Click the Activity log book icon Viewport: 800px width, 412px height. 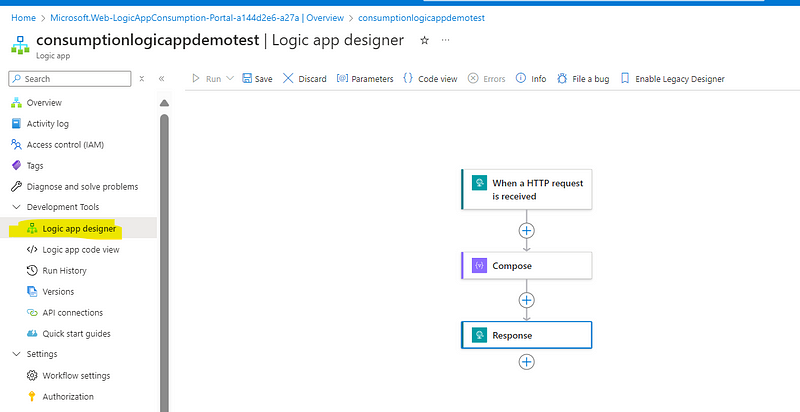click(16, 123)
